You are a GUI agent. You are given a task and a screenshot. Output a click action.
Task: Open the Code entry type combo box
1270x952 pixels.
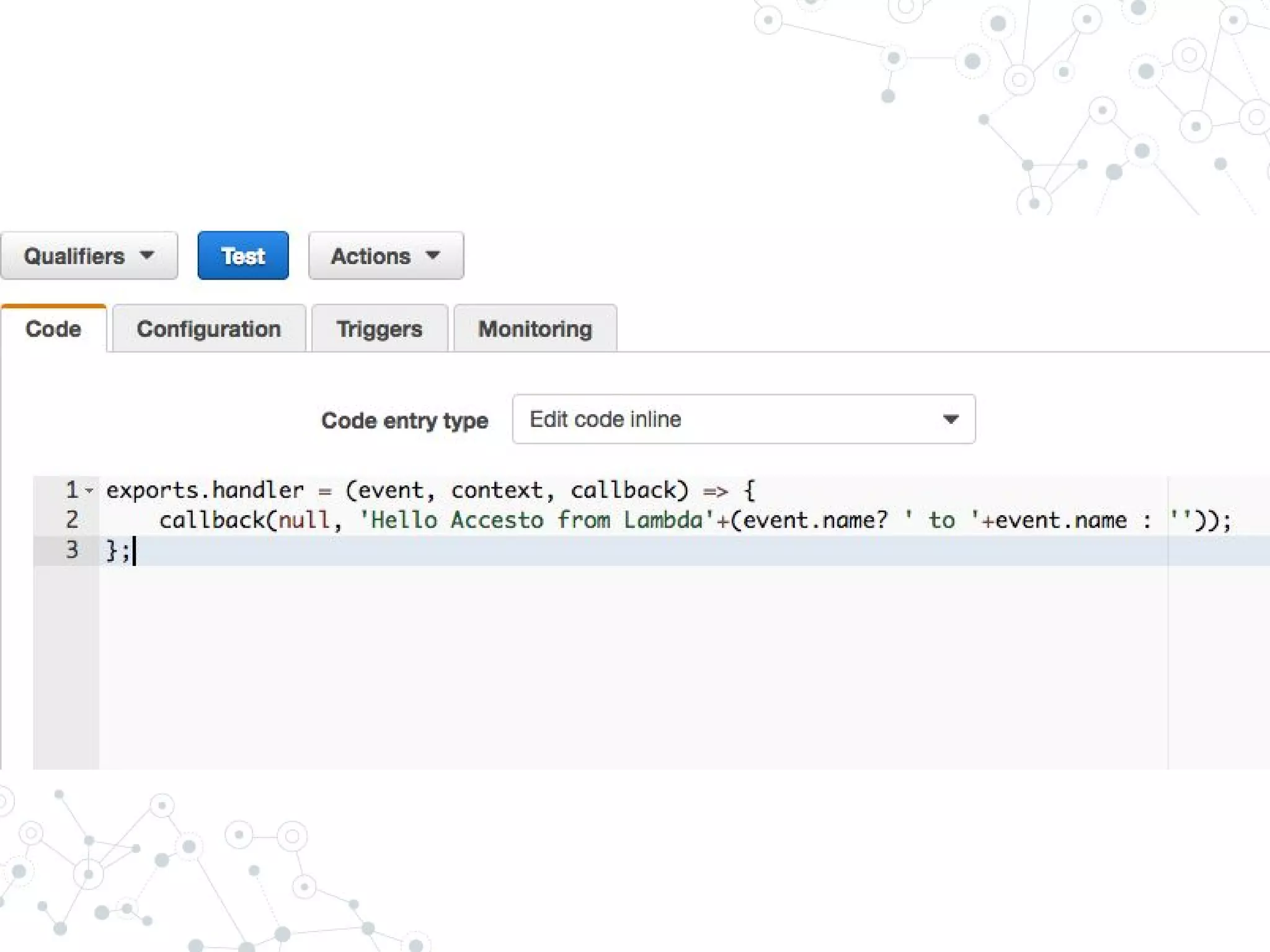click(743, 420)
